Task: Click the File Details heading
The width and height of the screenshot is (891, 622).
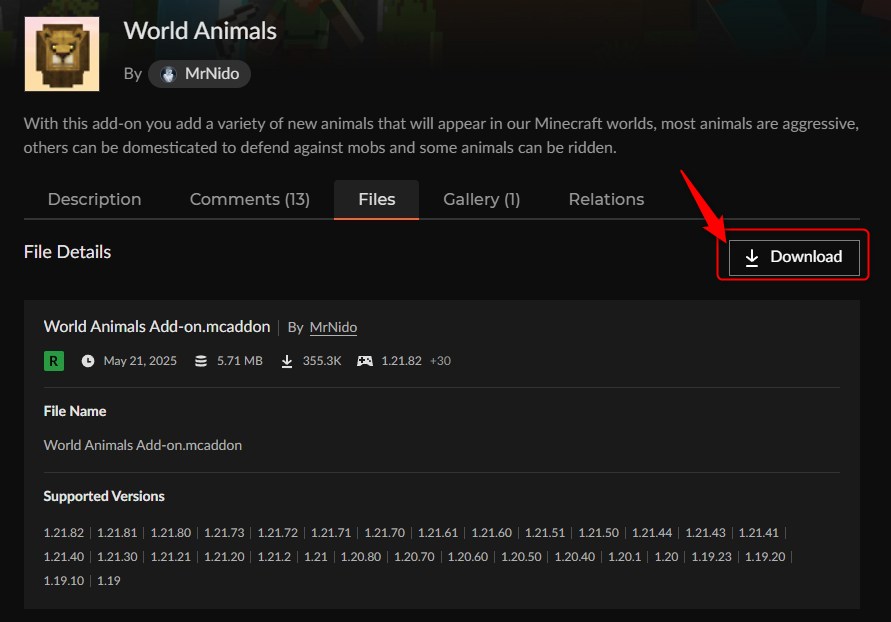Action: pos(68,252)
